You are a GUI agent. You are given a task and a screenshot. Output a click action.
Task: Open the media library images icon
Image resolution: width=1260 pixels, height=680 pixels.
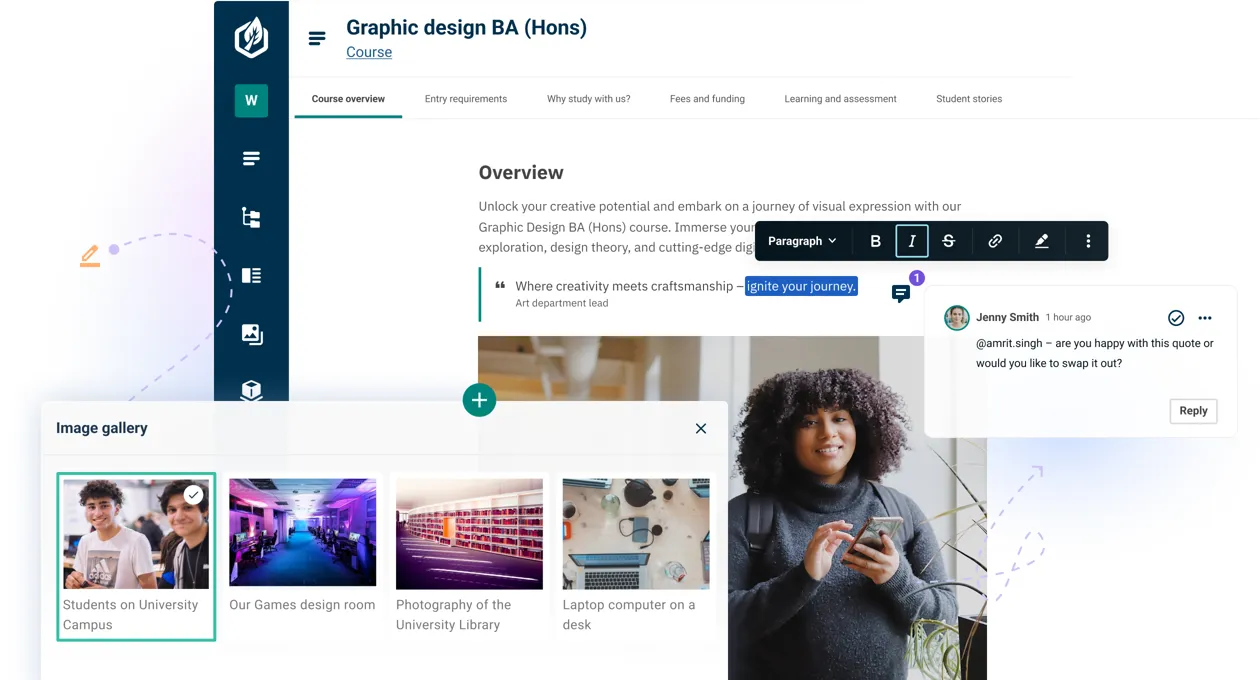coord(252,334)
